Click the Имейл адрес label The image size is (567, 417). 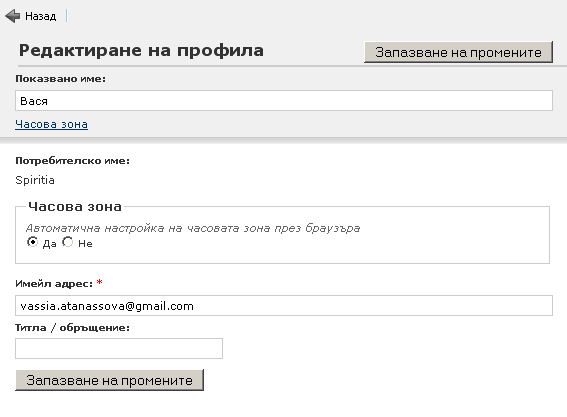54,284
